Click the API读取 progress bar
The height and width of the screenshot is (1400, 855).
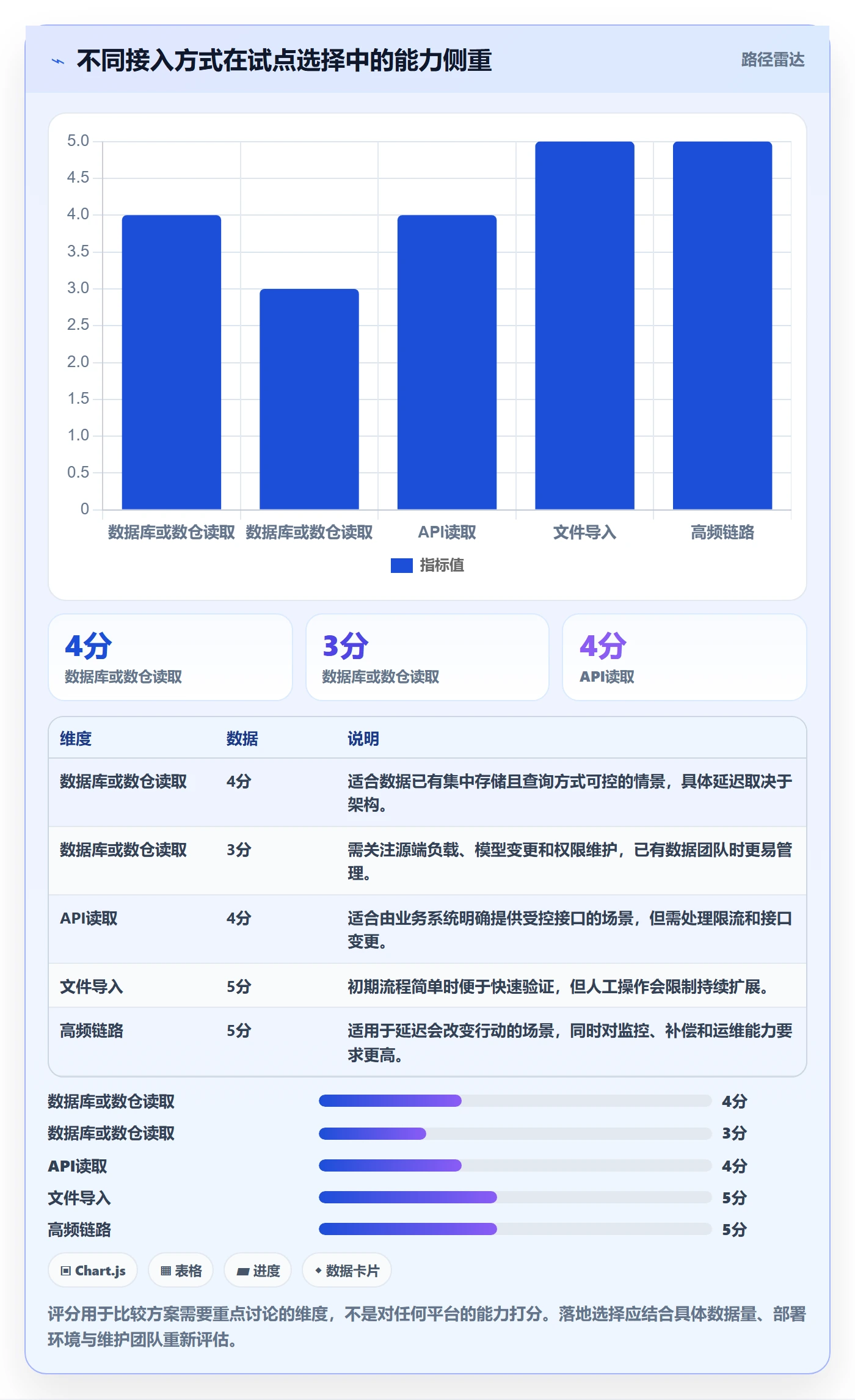(515, 1165)
